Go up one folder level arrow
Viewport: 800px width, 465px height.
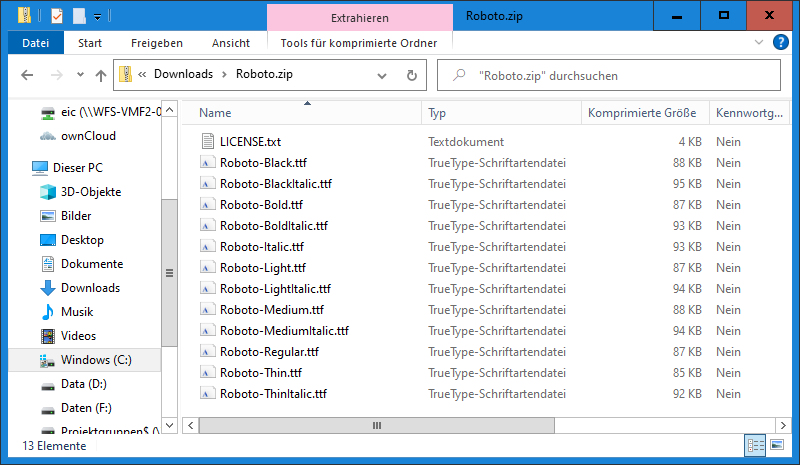click(x=101, y=76)
